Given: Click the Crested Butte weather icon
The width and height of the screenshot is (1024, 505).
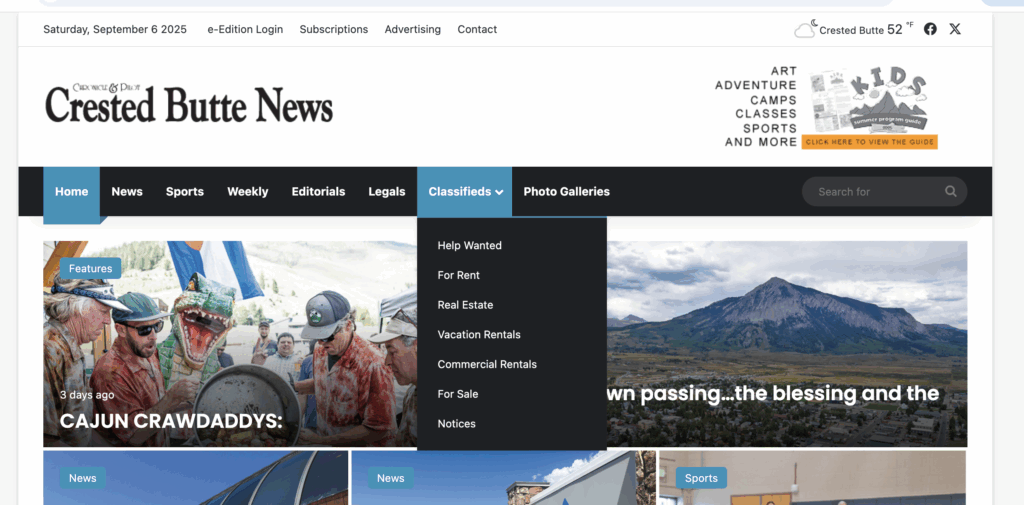Looking at the screenshot, I should (805, 29).
